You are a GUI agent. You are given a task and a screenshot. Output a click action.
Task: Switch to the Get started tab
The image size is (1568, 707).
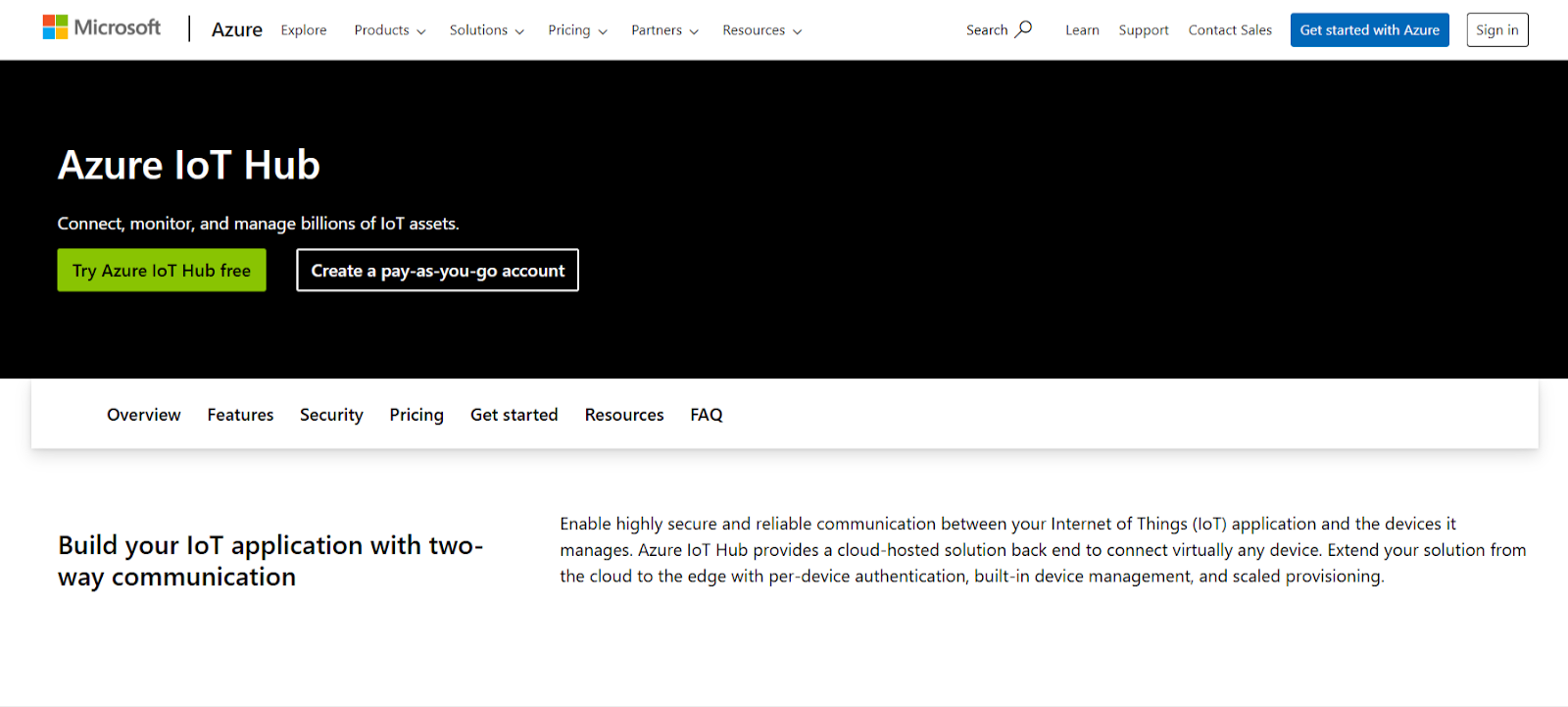(514, 415)
